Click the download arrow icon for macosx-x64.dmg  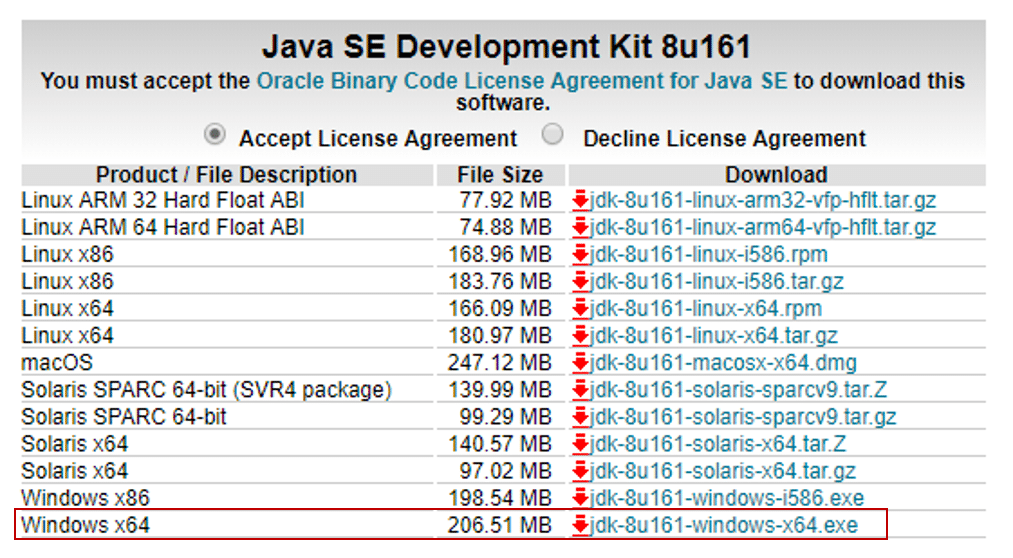point(580,364)
